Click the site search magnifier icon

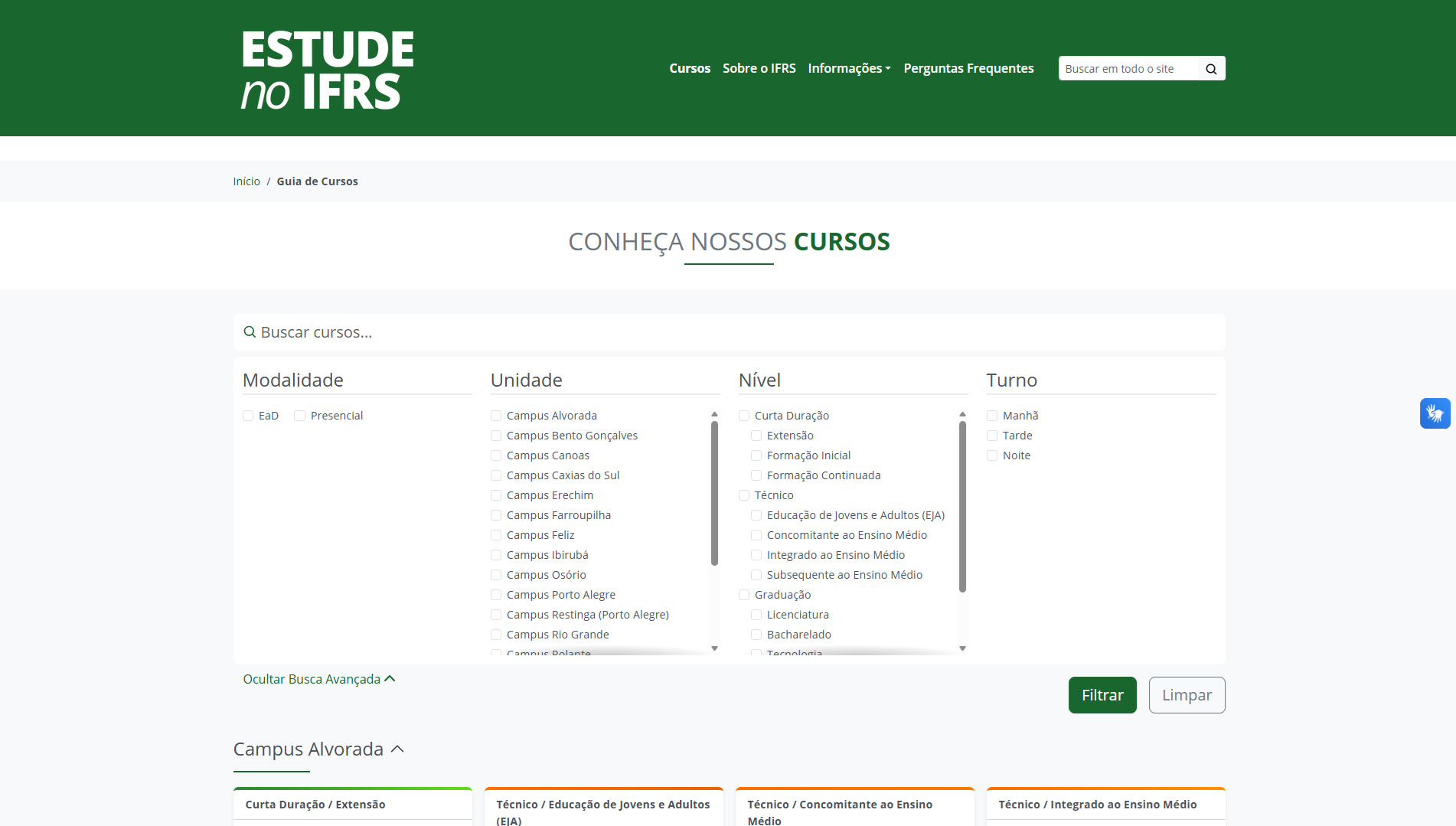(x=1211, y=69)
